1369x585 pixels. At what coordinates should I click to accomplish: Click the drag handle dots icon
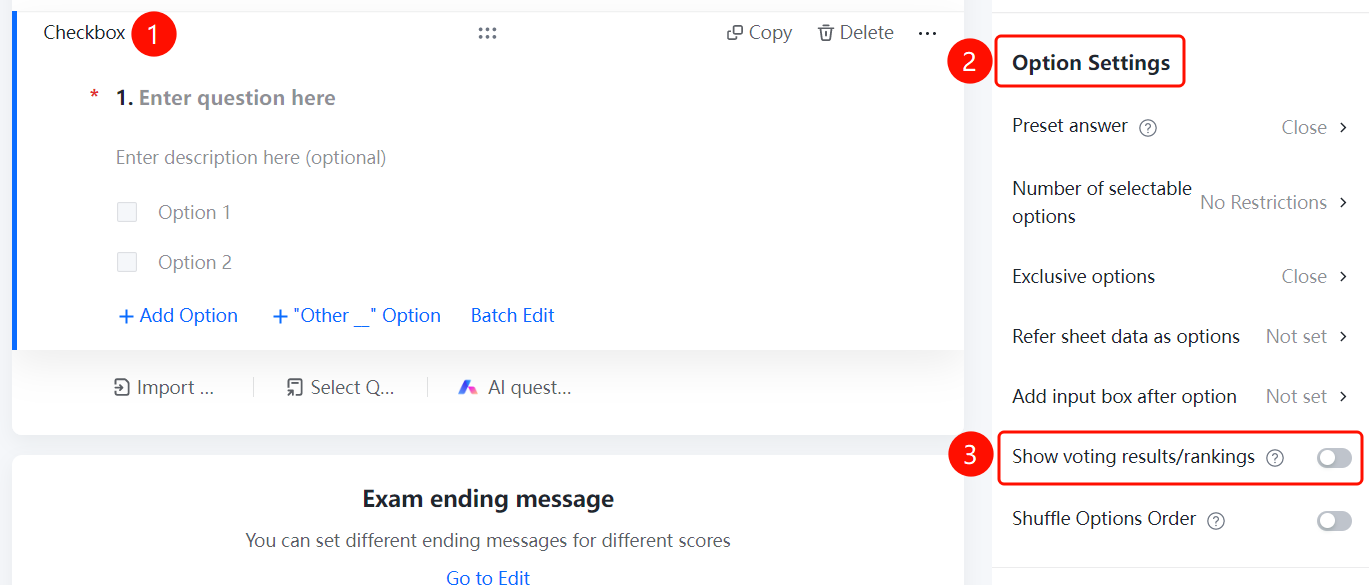coord(487,33)
